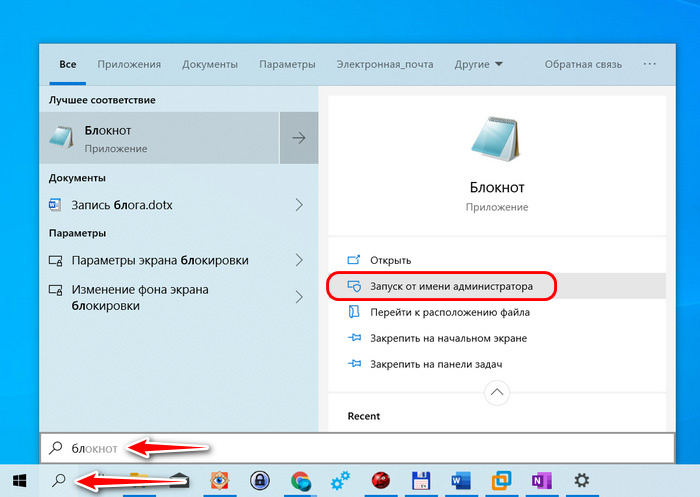Viewport: 700px width, 497px height.
Task: Click the Word document icon for Запись блога
Action: click(55, 205)
